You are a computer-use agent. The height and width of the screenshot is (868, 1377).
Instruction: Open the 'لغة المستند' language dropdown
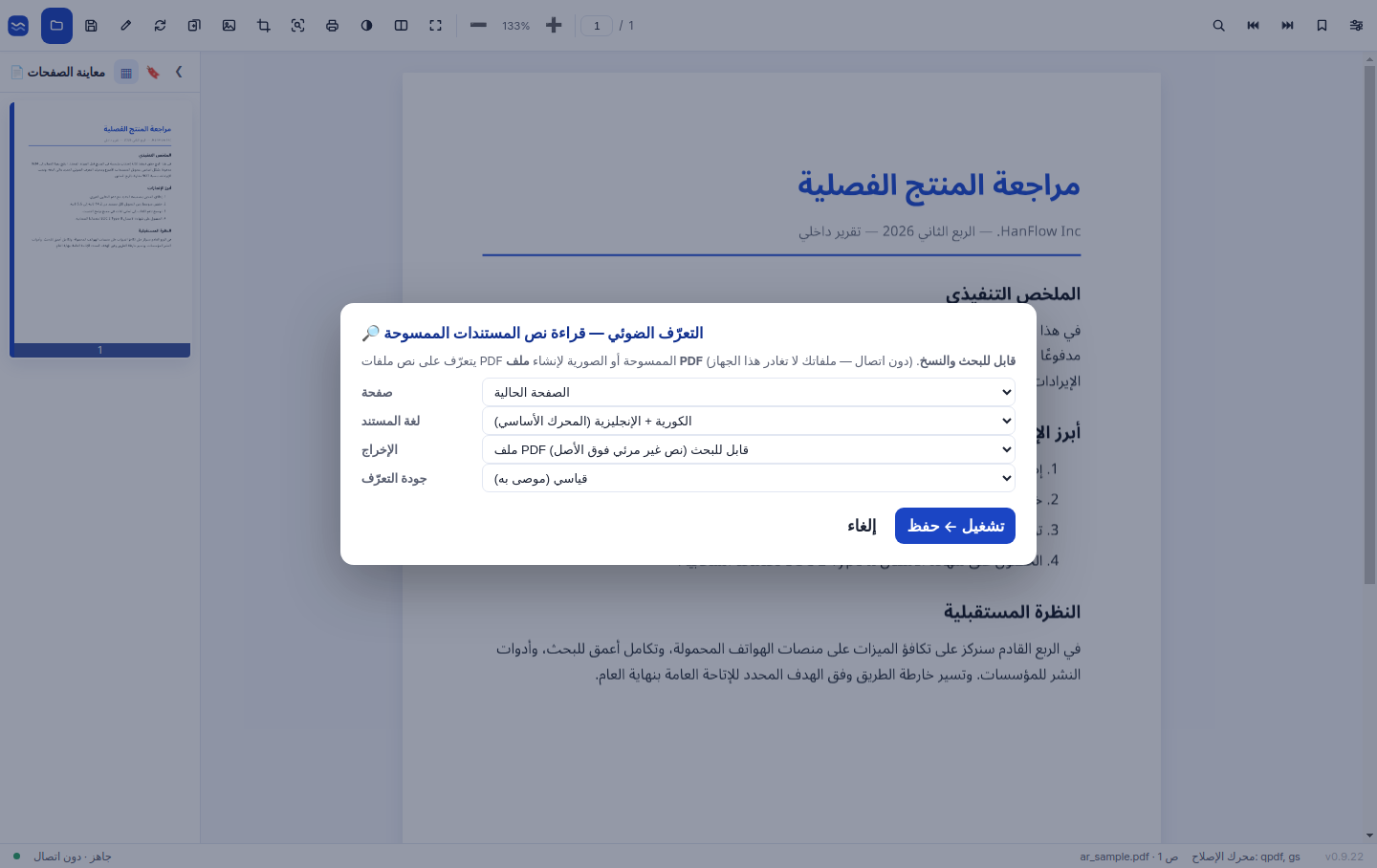click(749, 421)
